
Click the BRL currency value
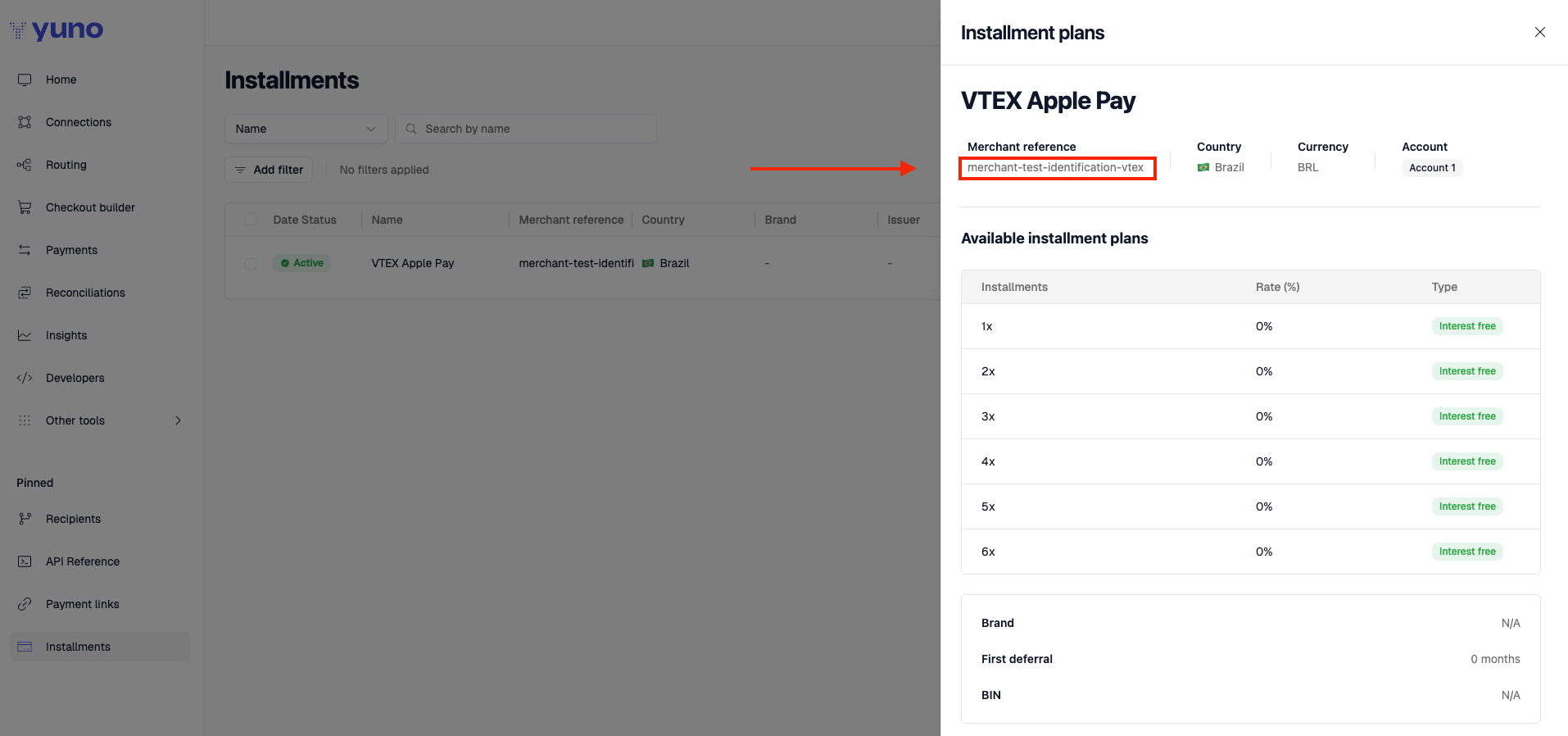tap(1307, 167)
